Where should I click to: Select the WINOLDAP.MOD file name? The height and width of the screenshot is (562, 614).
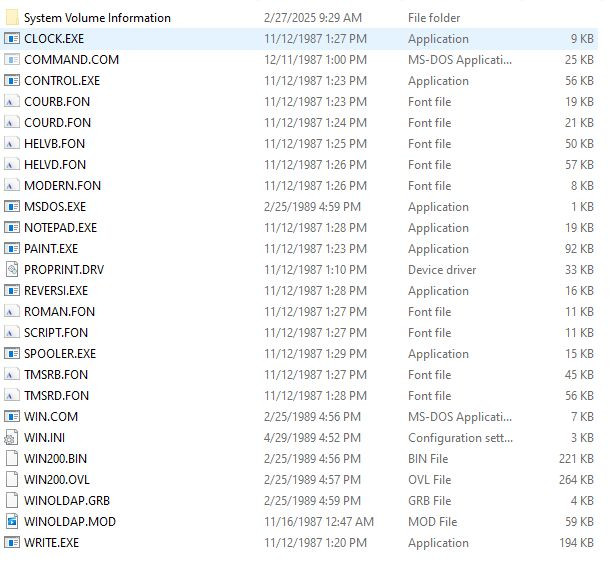click(70, 521)
